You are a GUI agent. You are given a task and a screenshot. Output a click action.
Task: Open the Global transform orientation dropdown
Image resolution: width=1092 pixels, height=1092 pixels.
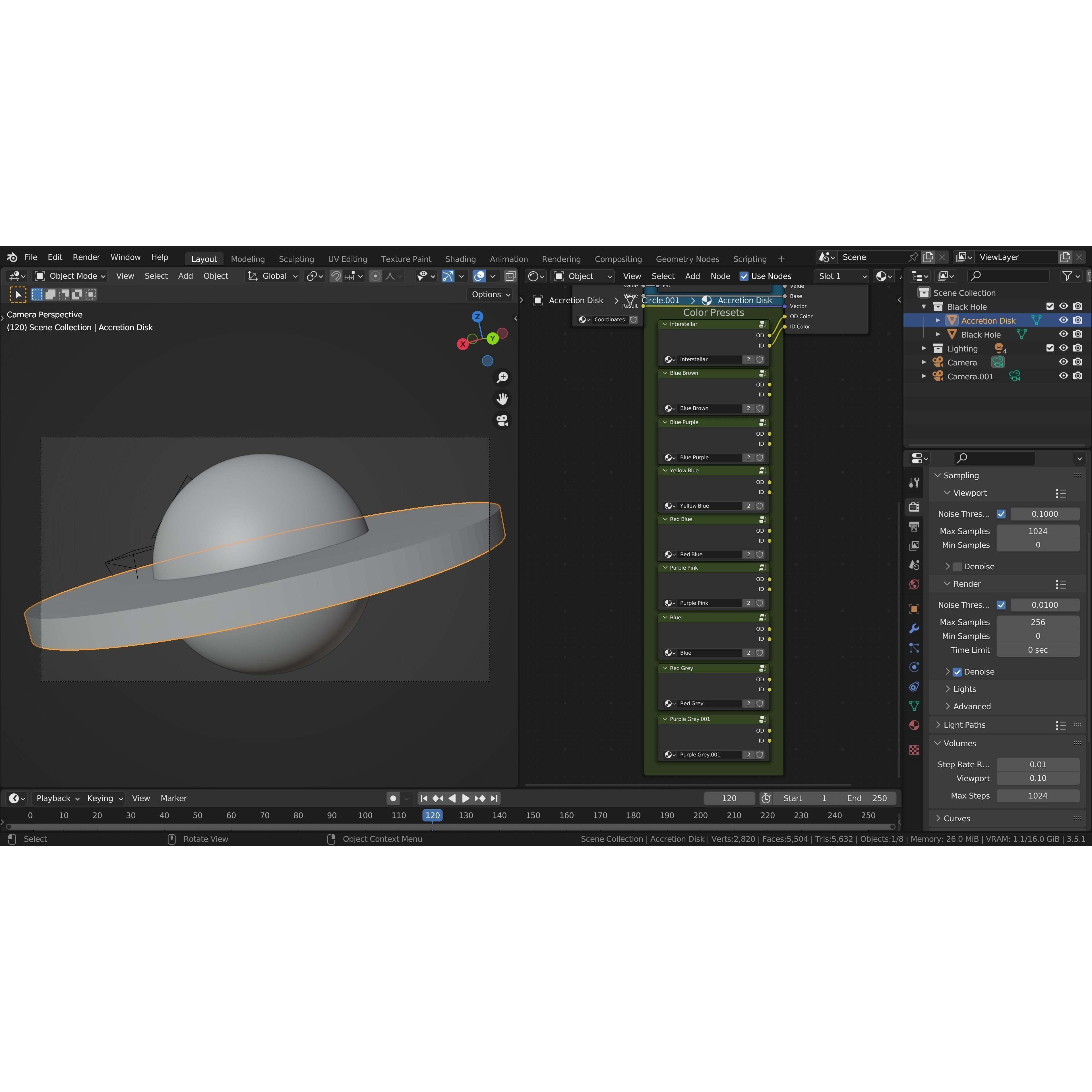(272, 276)
